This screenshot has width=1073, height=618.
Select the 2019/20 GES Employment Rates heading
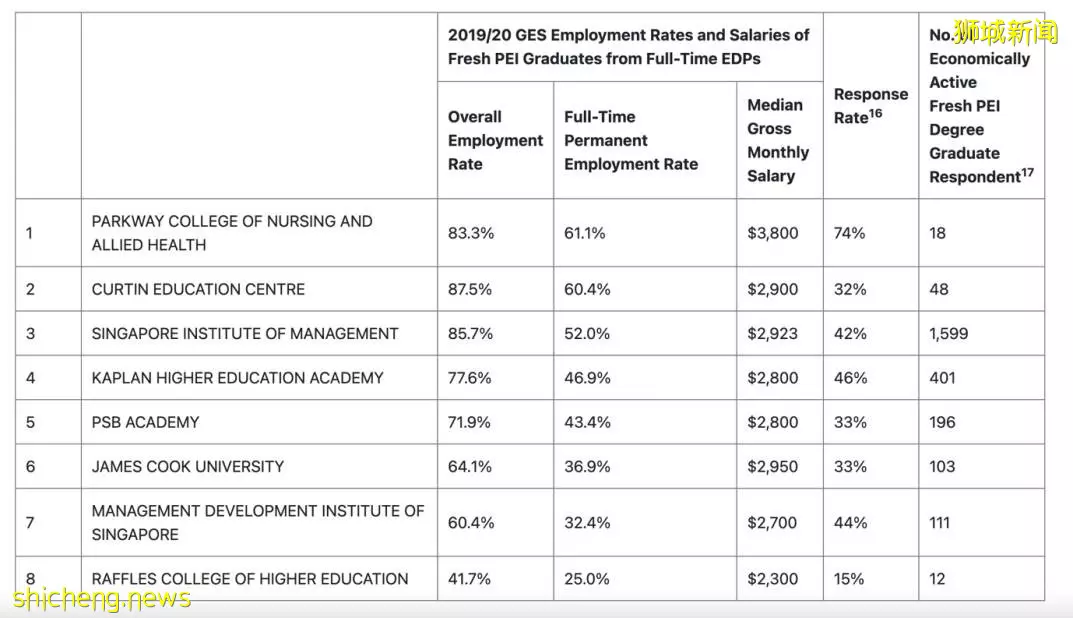pyautogui.click(x=628, y=47)
